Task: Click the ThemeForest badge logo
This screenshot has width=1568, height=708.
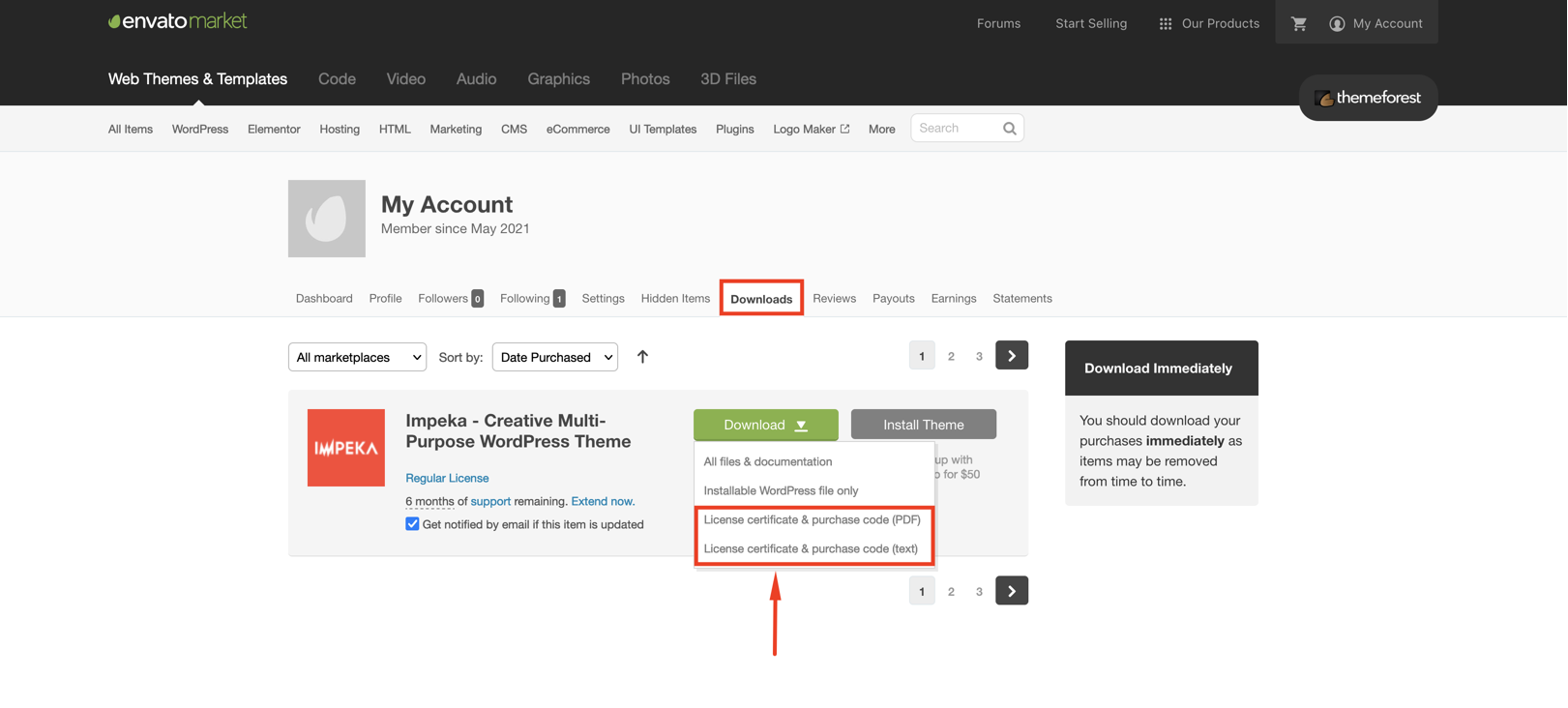Action: (x=1368, y=98)
